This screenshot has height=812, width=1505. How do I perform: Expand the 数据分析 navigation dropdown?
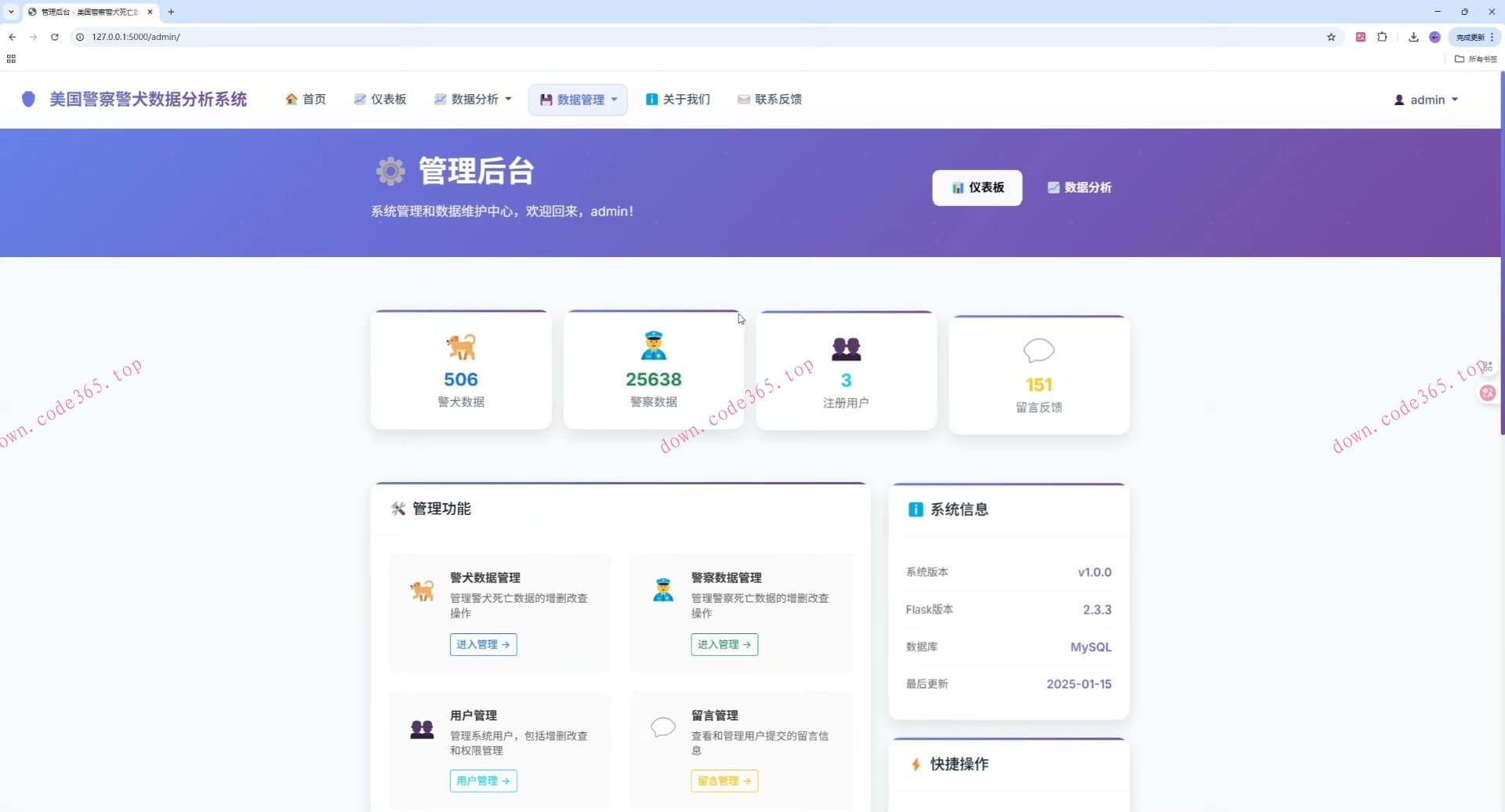click(472, 99)
